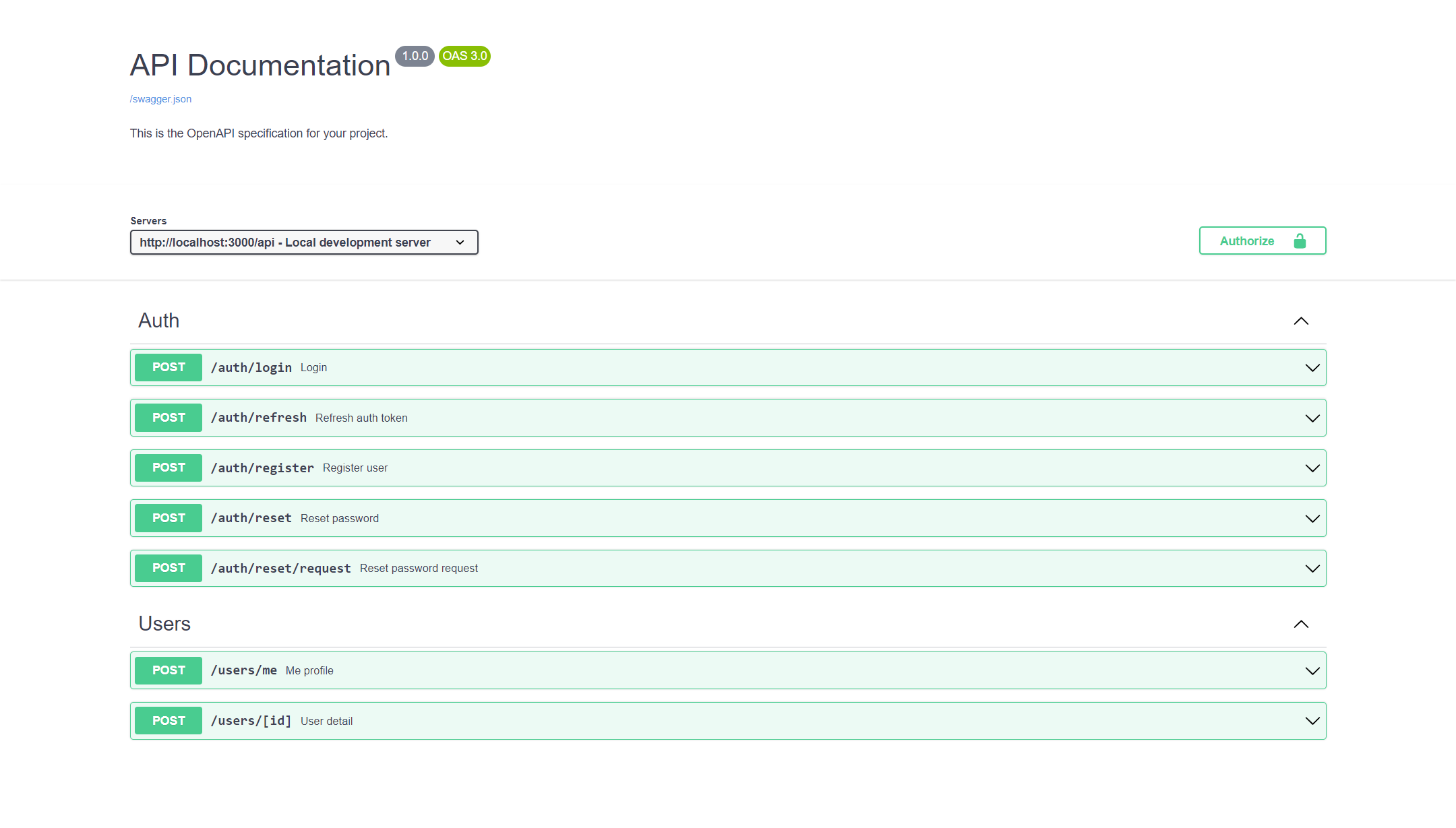This screenshot has width=1456, height=828.
Task: Expand /auth/reset/request chevron arrow
Action: point(1312,569)
